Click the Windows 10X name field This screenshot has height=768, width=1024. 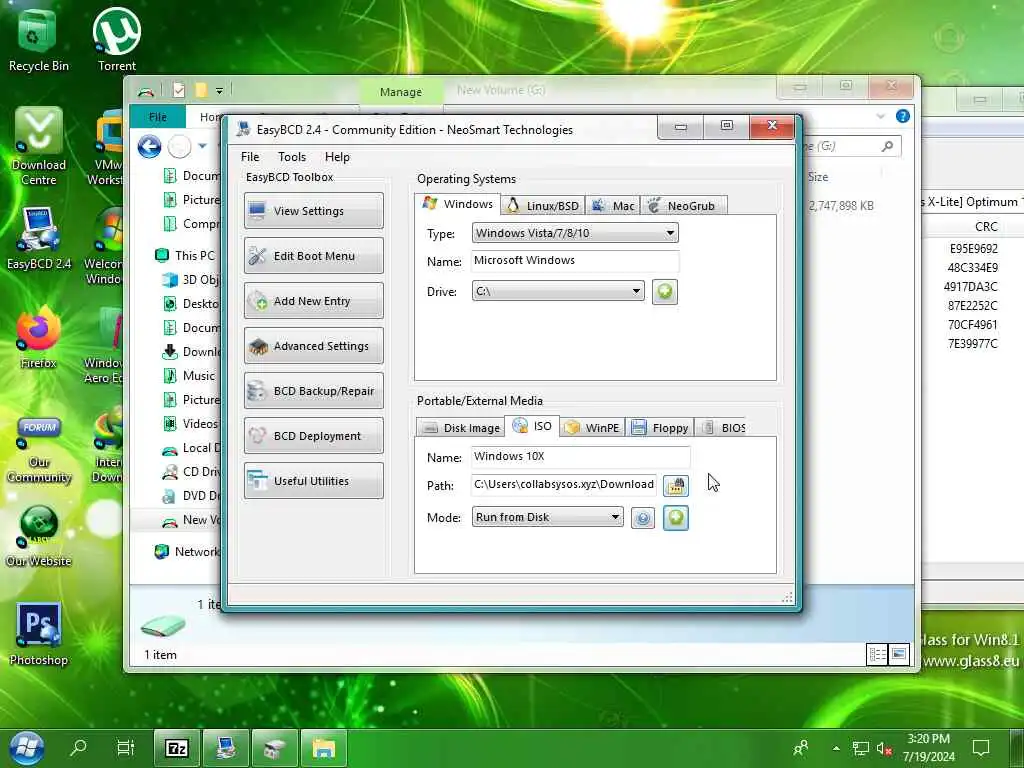click(x=581, y=456)
